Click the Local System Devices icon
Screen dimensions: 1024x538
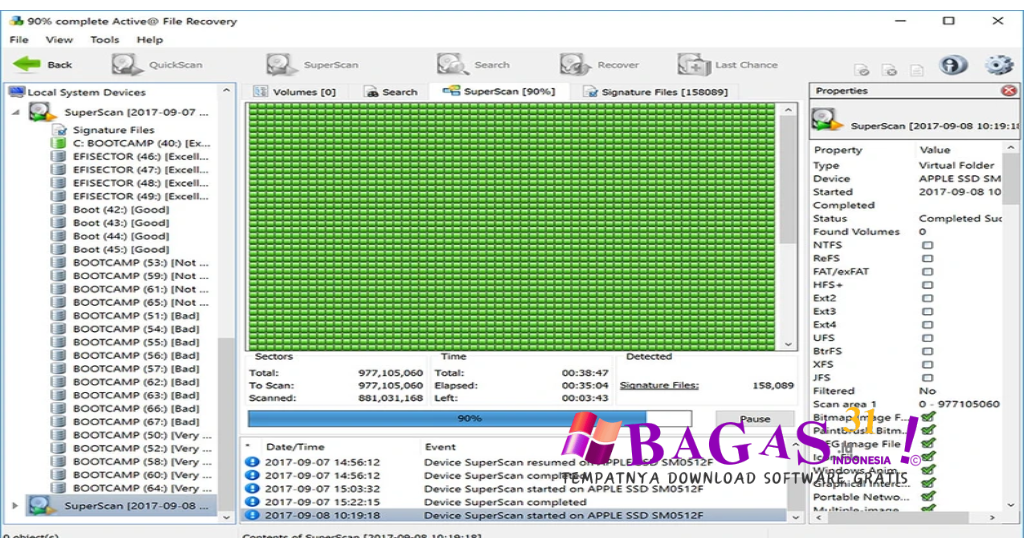(x=17, y=92)
